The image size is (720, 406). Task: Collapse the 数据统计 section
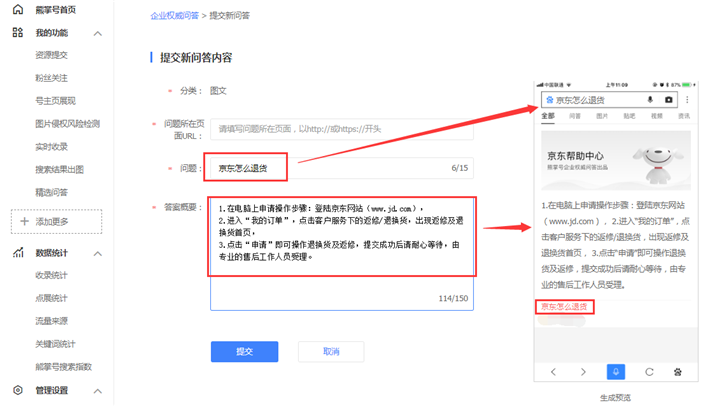coord(98,254)
